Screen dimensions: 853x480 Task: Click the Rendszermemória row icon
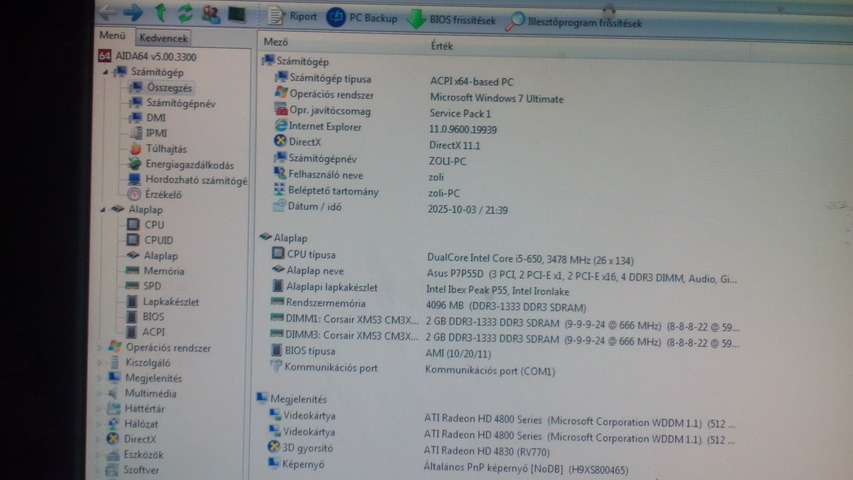tap(277, 301)
